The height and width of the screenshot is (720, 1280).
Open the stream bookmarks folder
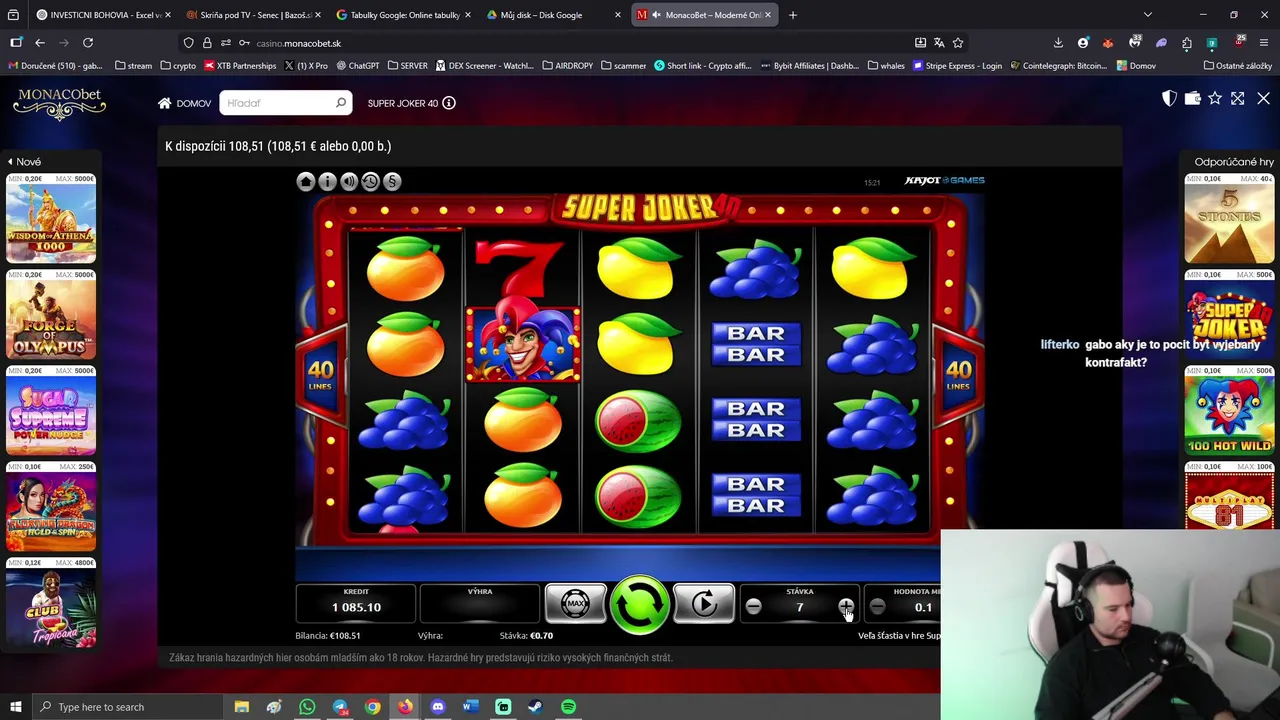(133, 66)
